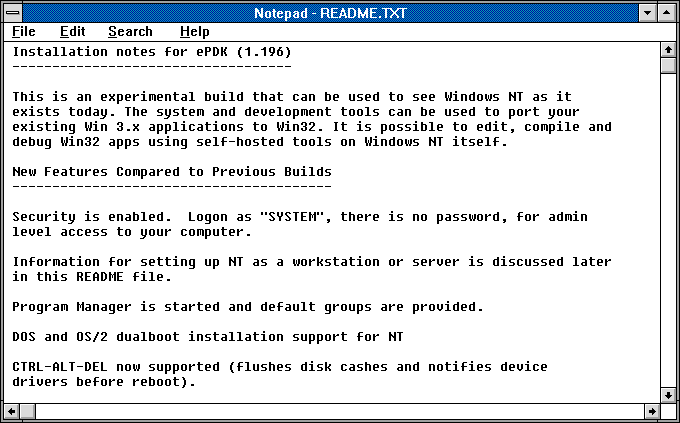The image size is (680, 423).
Task: Click the empty vertical scrollbar track below the thumb
Action: (x=668, y=230)
